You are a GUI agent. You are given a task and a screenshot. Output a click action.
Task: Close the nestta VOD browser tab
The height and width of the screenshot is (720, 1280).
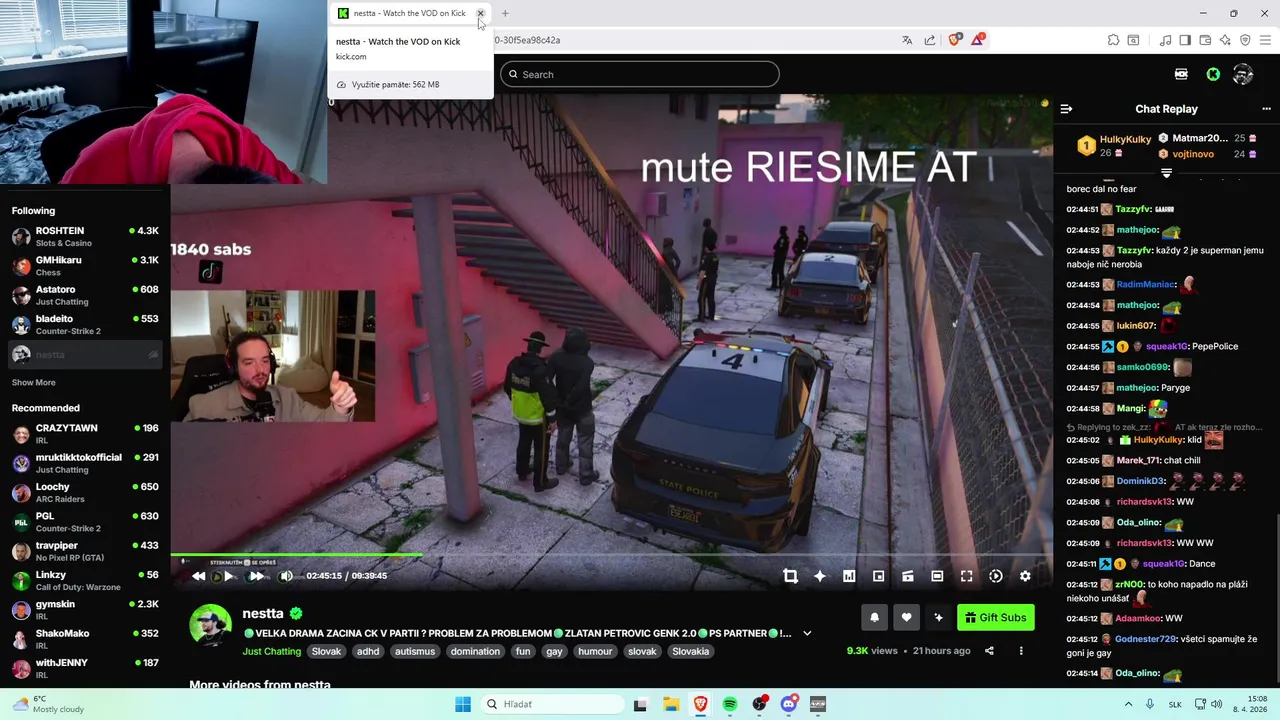[x=480, y=13]
